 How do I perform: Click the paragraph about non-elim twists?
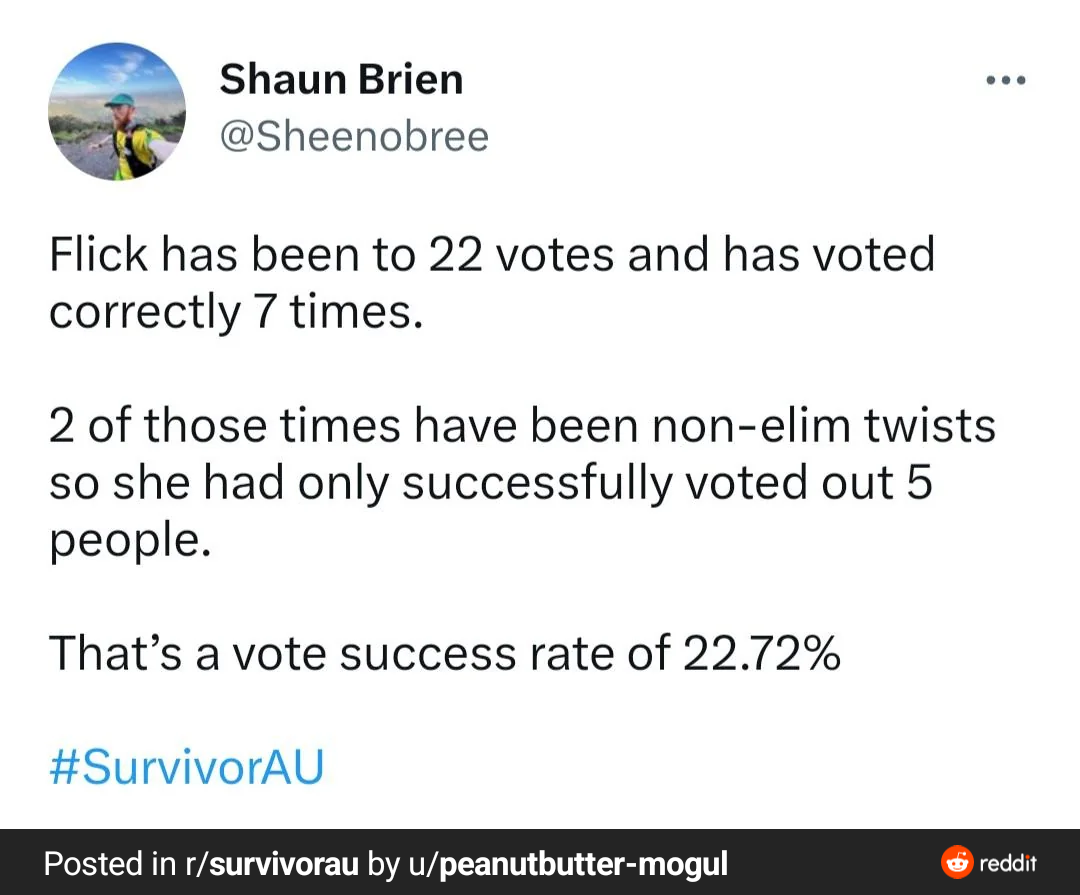pyautogui.click(x=522, y=482)
